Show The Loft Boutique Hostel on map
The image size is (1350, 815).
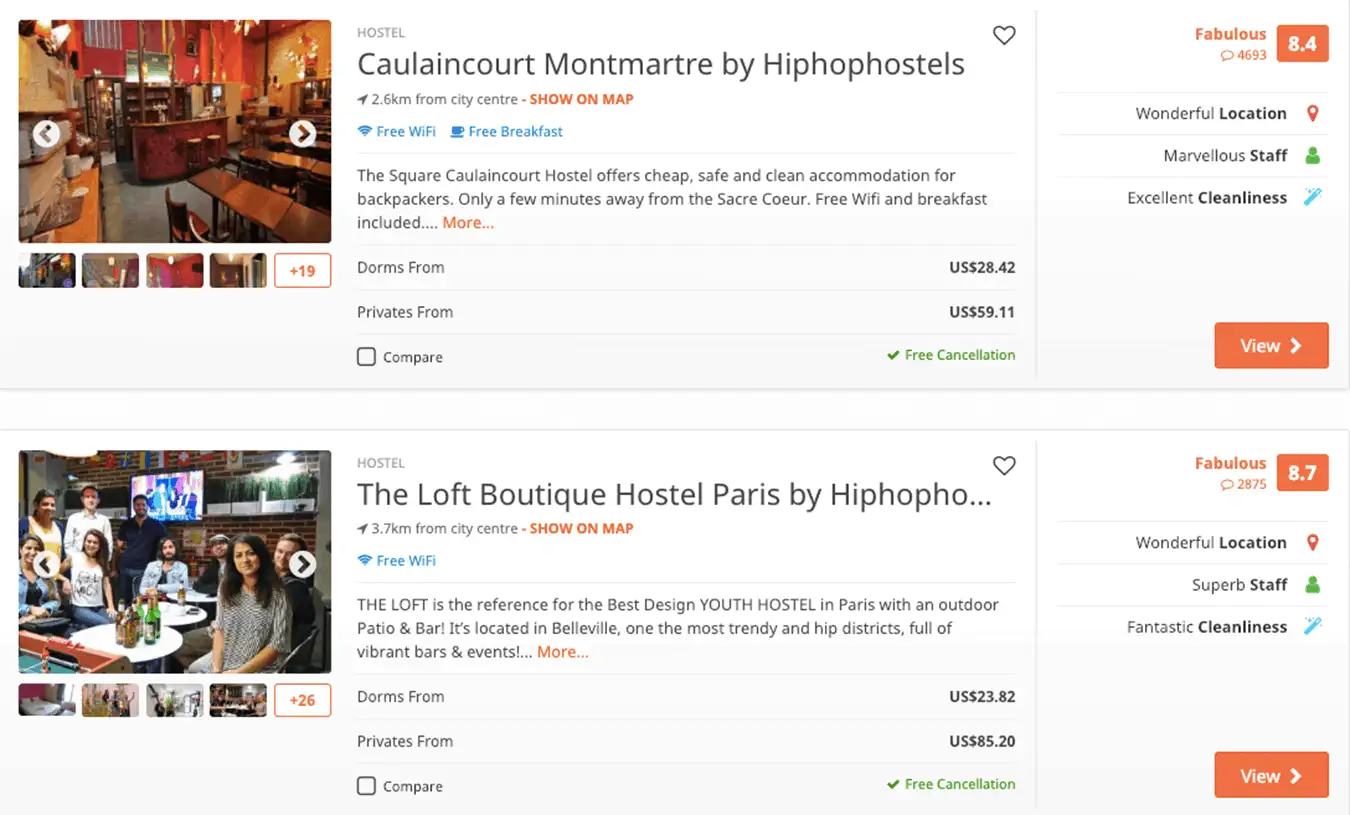pos(581,528)
